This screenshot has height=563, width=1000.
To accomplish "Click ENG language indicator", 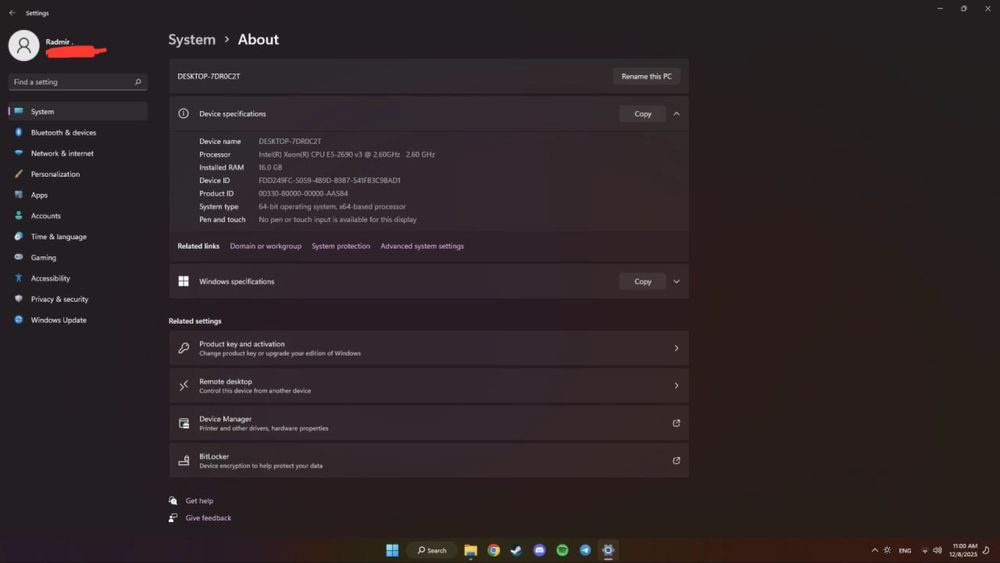I will (905, 550).
